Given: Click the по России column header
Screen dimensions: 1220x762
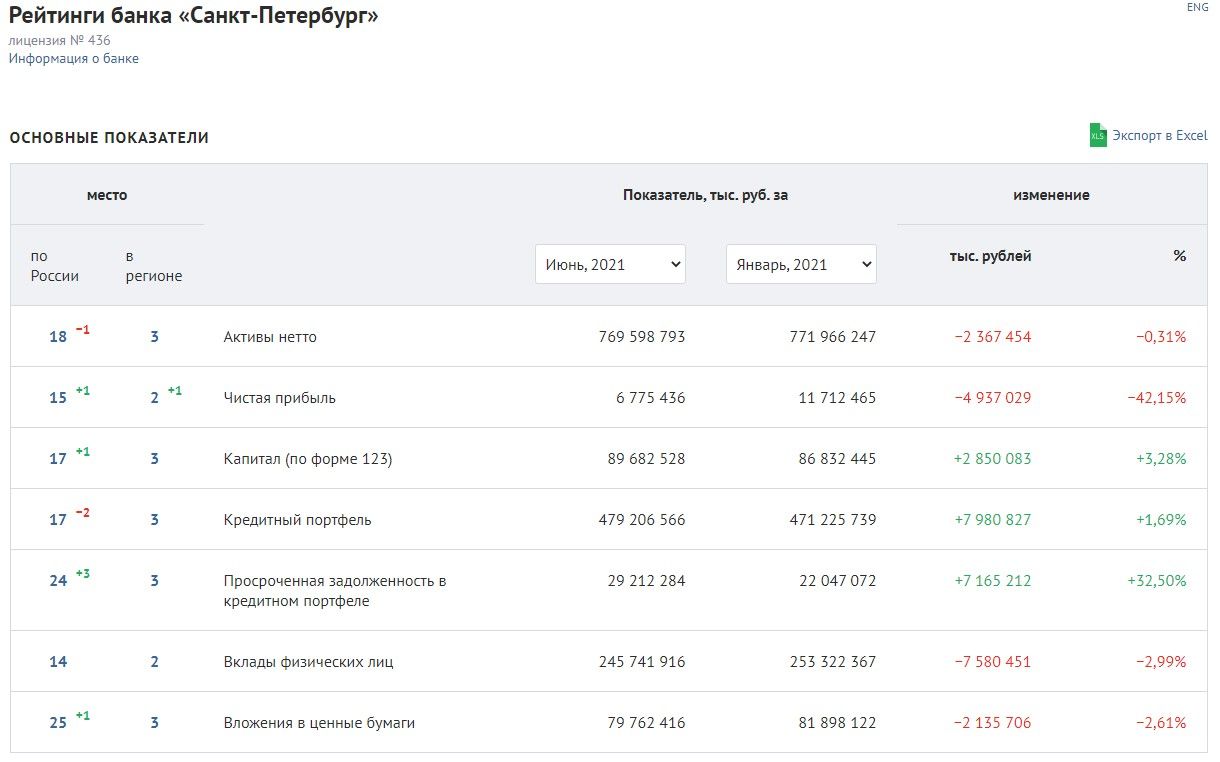Looking at the screenshot, I should pyautogui.click(x=55, y=266).
